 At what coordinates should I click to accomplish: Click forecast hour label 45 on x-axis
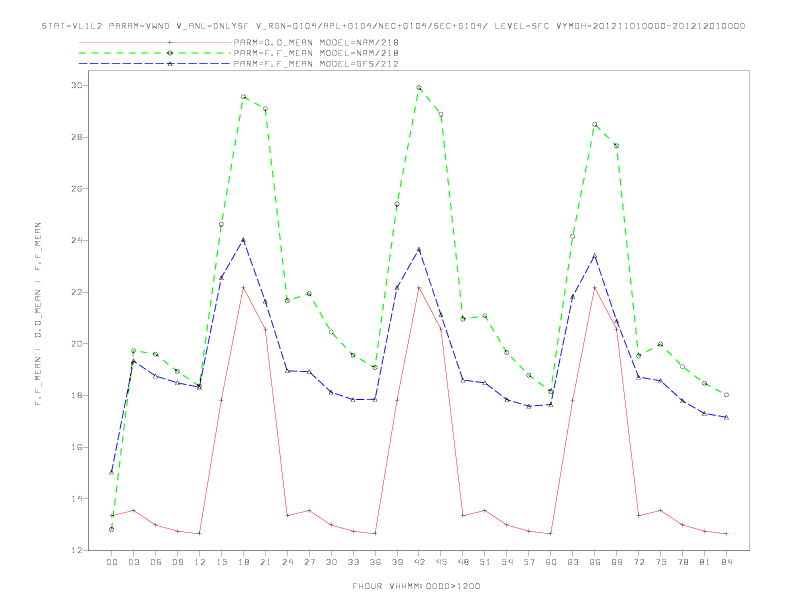click(441, 562)
